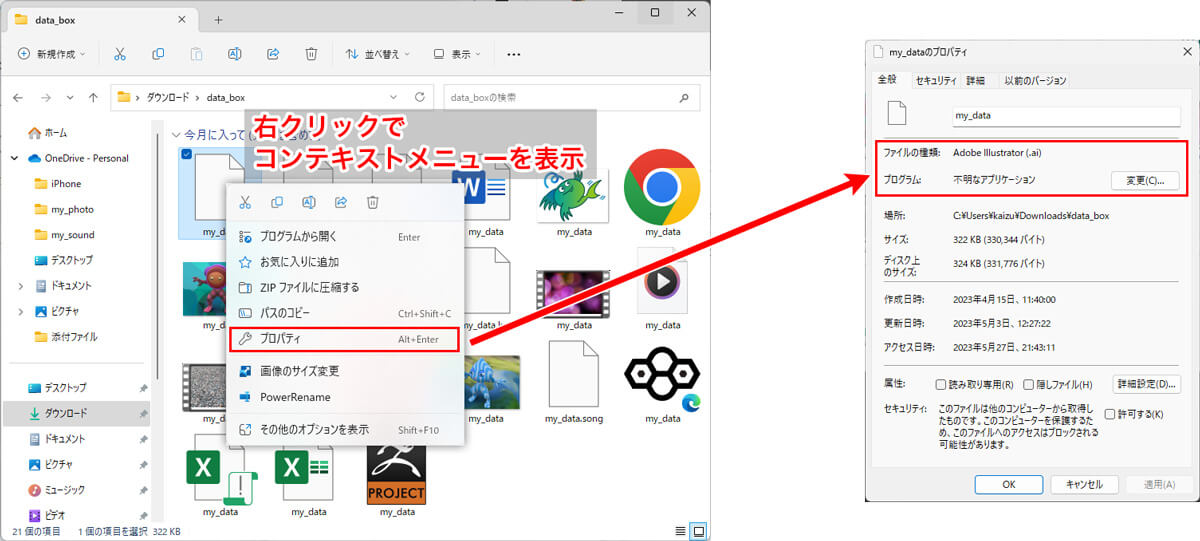Go up one folder with up arrow
This screenshot has width=1200, height=541.
coord(93,98)
